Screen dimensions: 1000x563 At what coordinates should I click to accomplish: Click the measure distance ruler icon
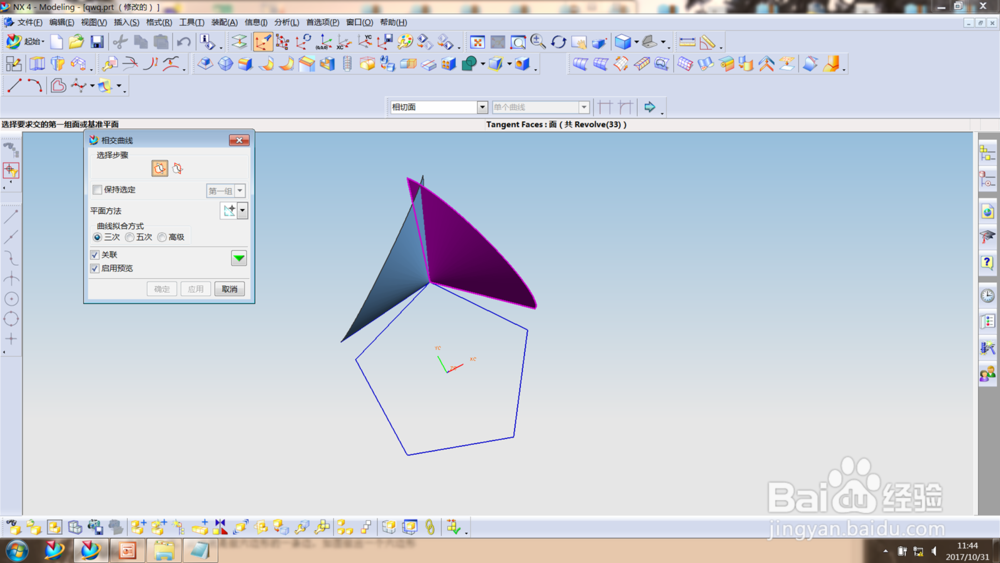click(x=687, y=42)
